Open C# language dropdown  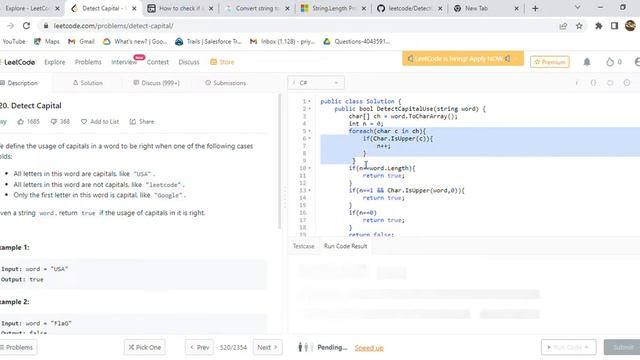click(316, 83)
